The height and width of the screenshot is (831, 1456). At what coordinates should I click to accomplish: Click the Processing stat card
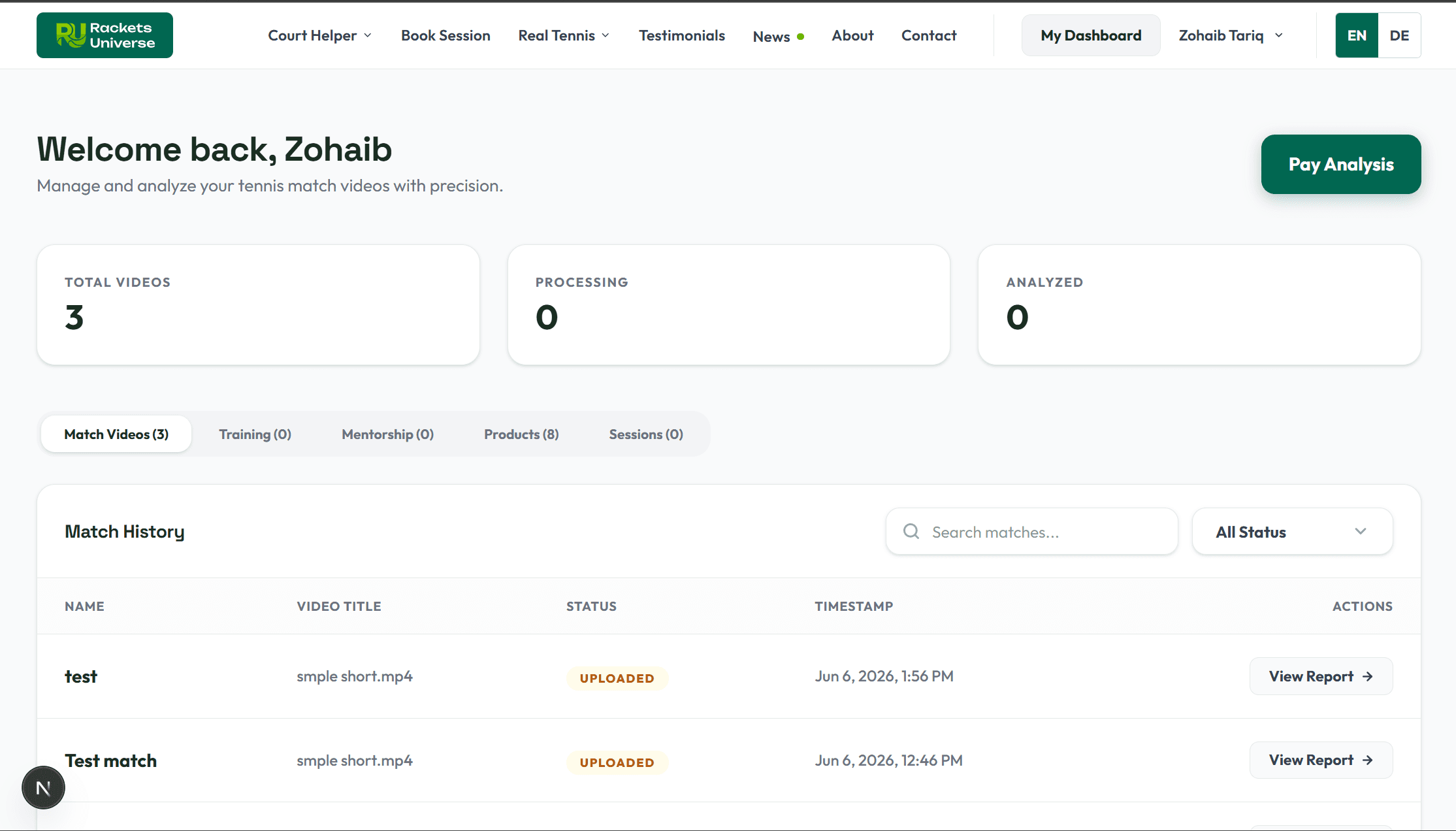[x=729, y=305]
